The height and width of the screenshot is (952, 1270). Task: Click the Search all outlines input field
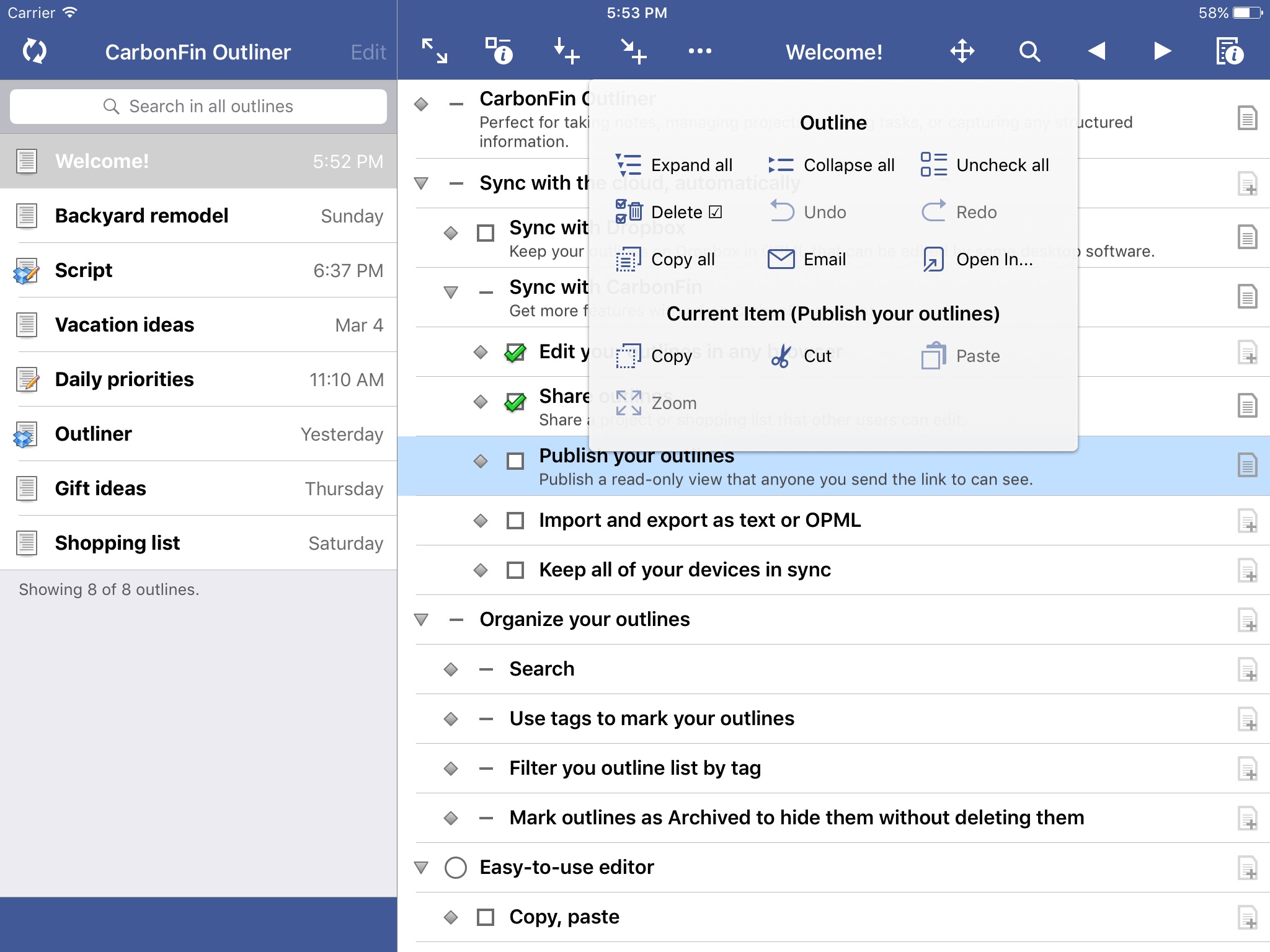(197, 105)
